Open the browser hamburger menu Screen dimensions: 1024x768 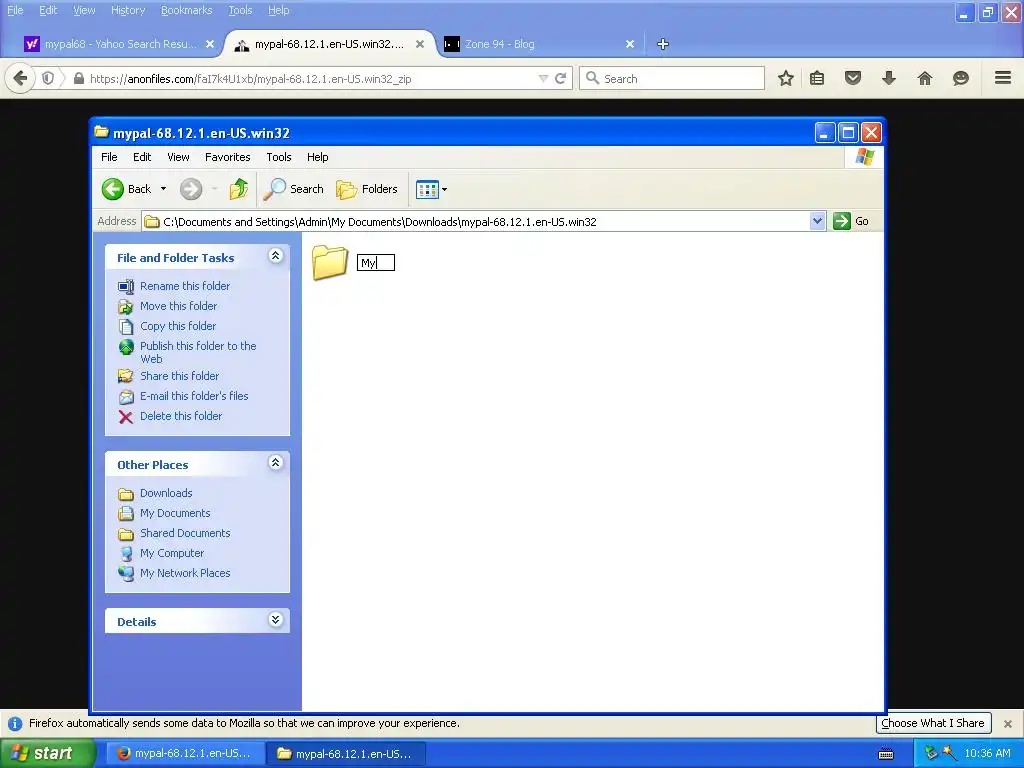[x=1003, y=78]
